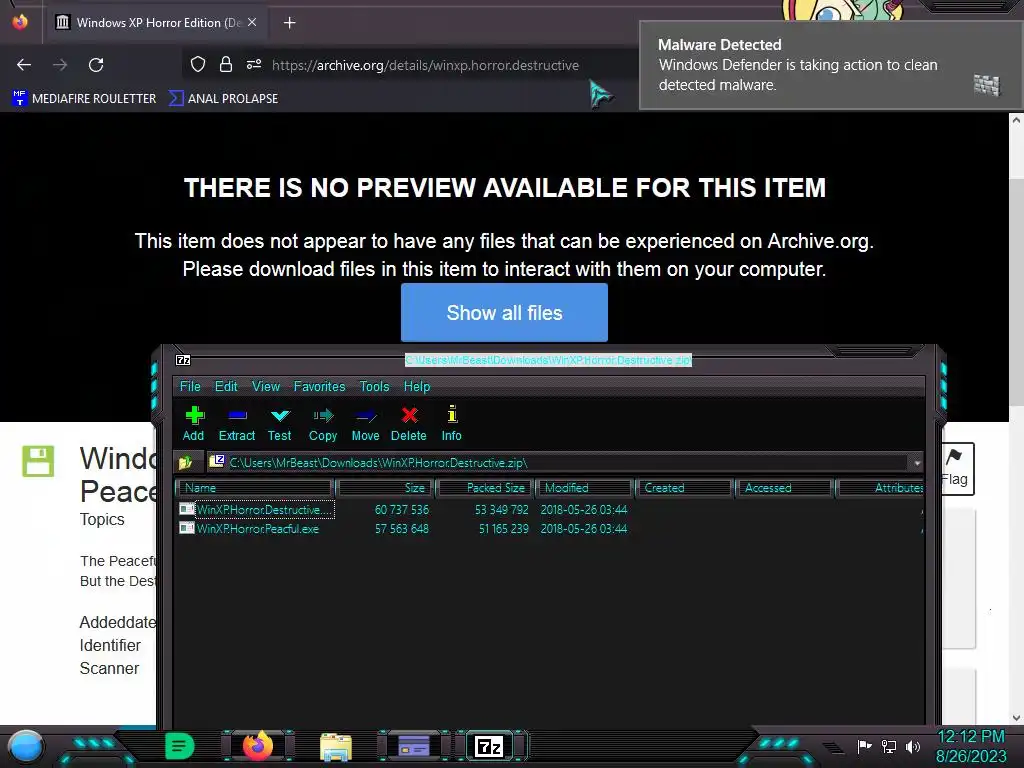Viewport: 1024px width, 768px height.
Task: Open the Tools menu in 7-Zip
Action: point(374,387)
